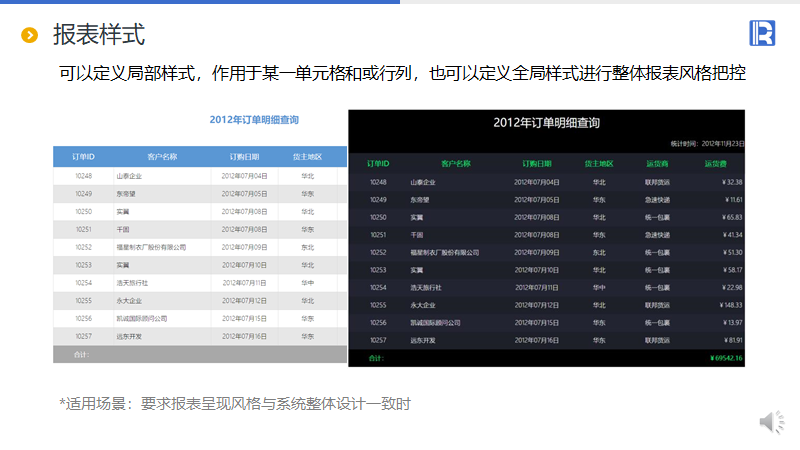The height and width of the screenshot is (450, 800).
Task: Click 货主地区 header in the light table
Action: (307, 157)
